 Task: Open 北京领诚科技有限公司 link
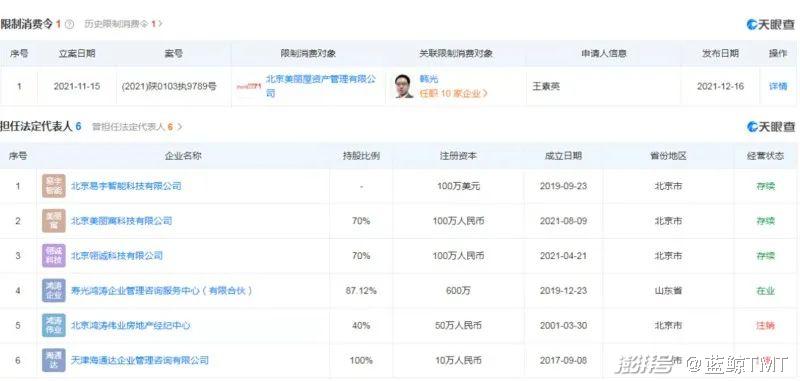coord(117,256)
